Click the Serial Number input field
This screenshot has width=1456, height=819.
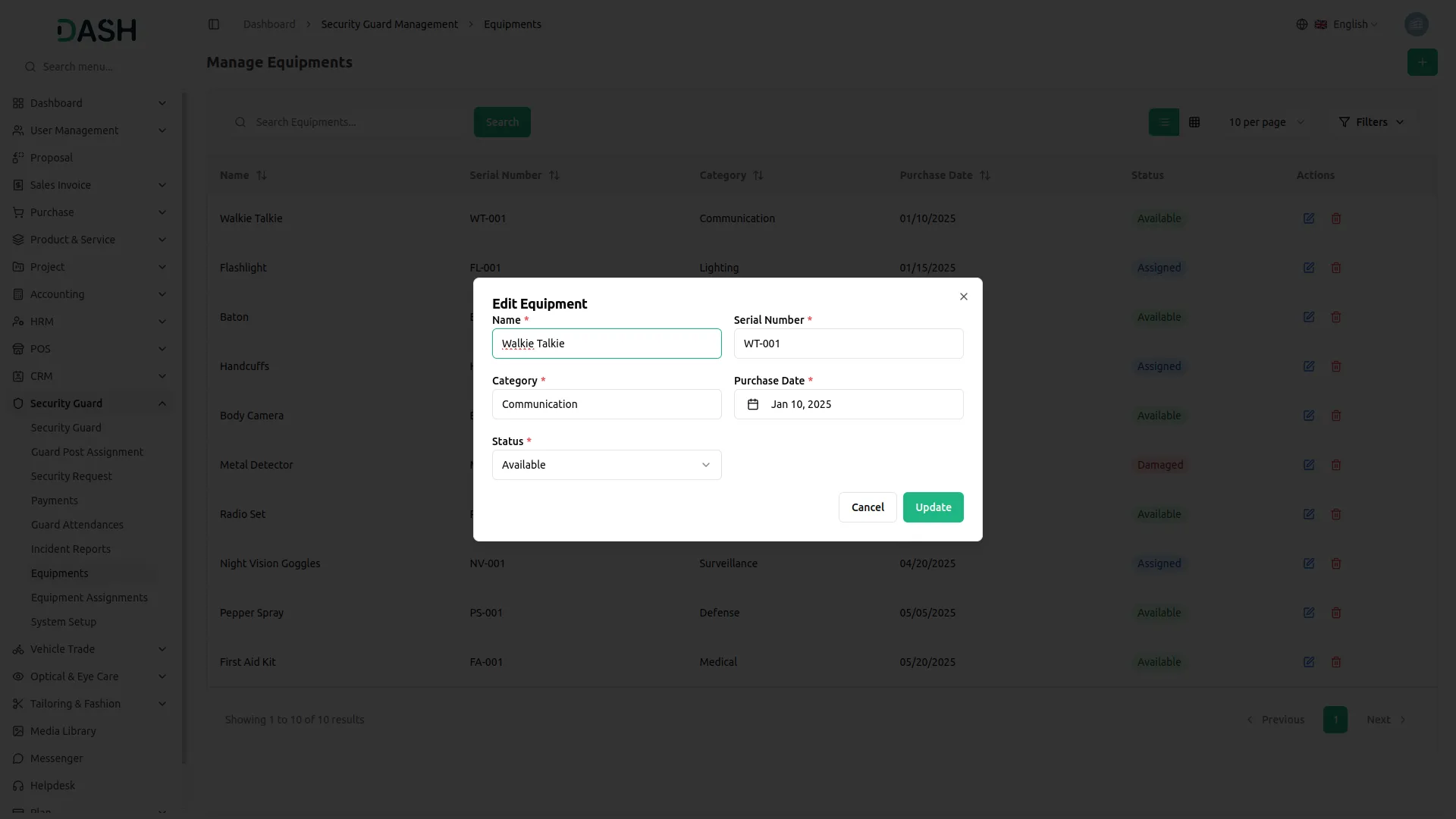pyautogui.click(x=848, y=344)
